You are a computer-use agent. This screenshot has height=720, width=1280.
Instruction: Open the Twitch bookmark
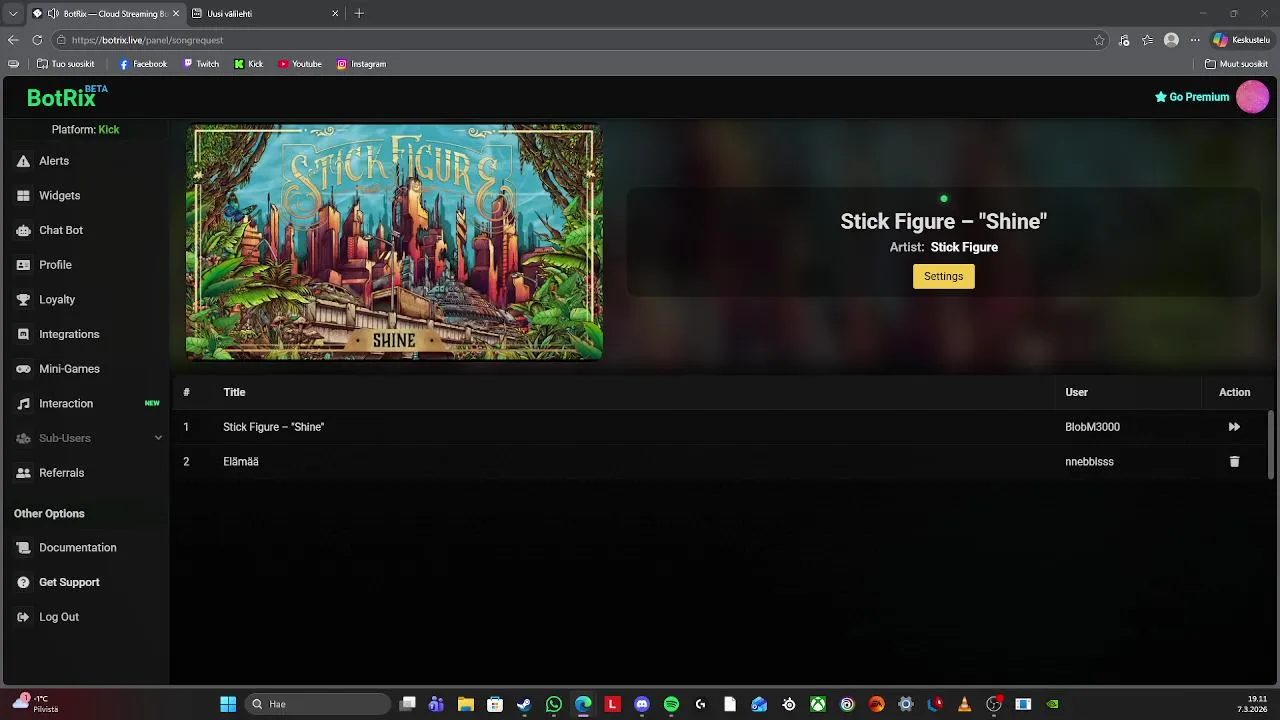pyautogui.click(x=201, y=64)
